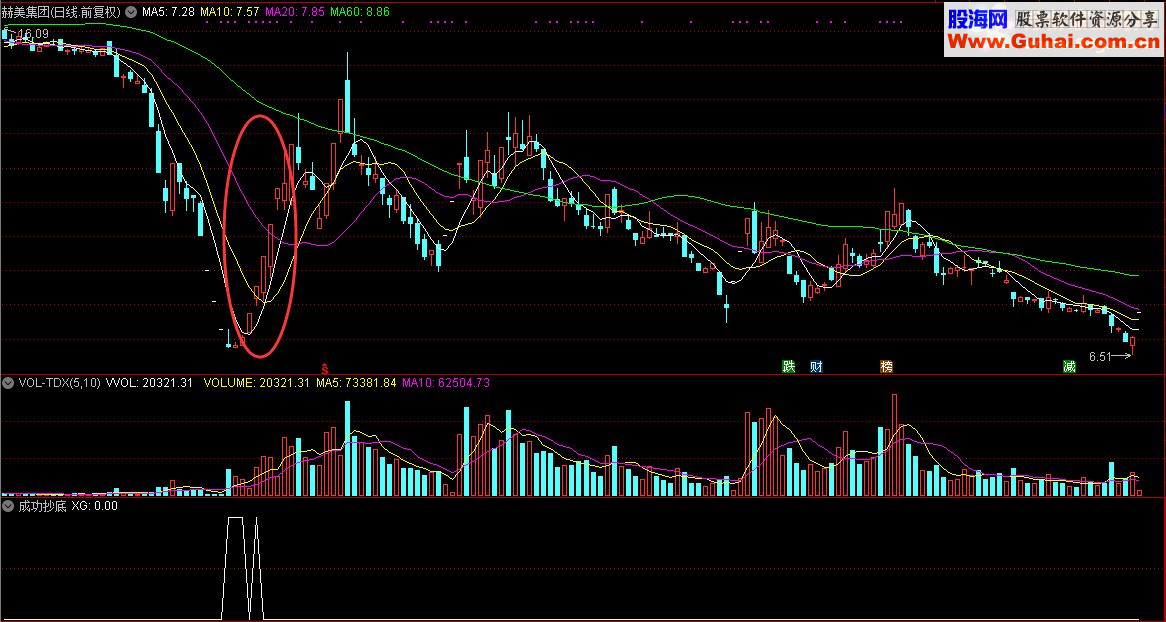Click the VOLUME: 20321.31 value

click(x=256, y=383)
